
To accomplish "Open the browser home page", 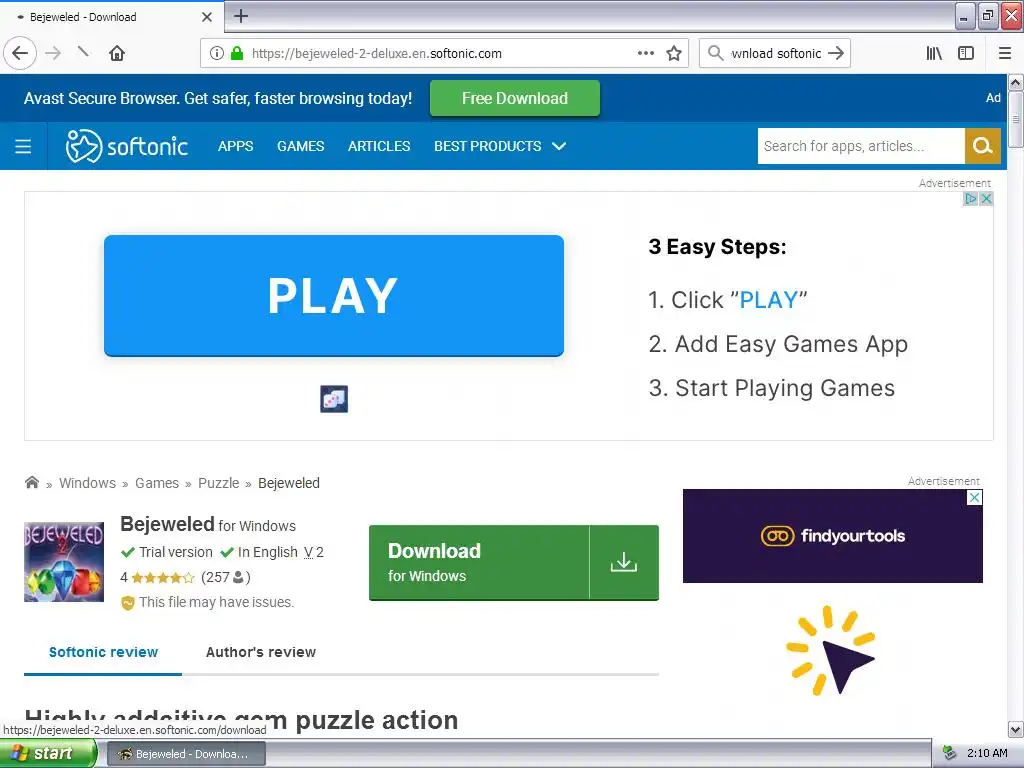I will [117, 53].
